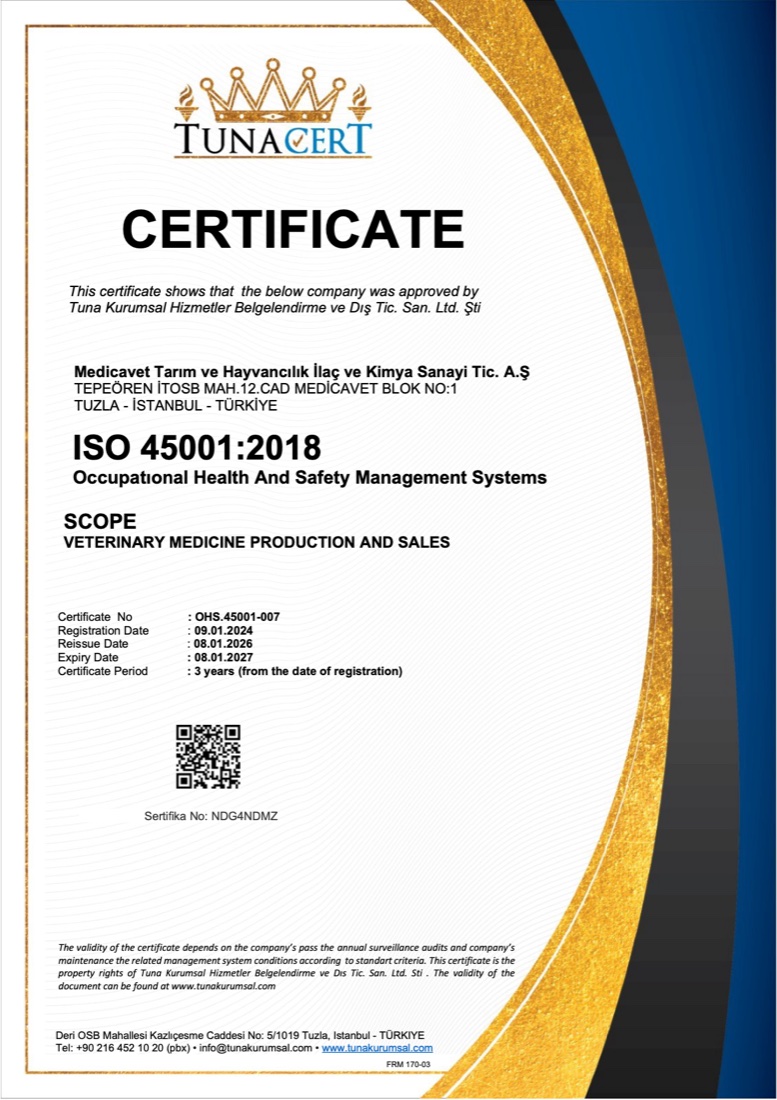Select '3 years (from the date of registration)'
The height and width of the screenshot is (1100, 777).
click(x=299, y=671)
